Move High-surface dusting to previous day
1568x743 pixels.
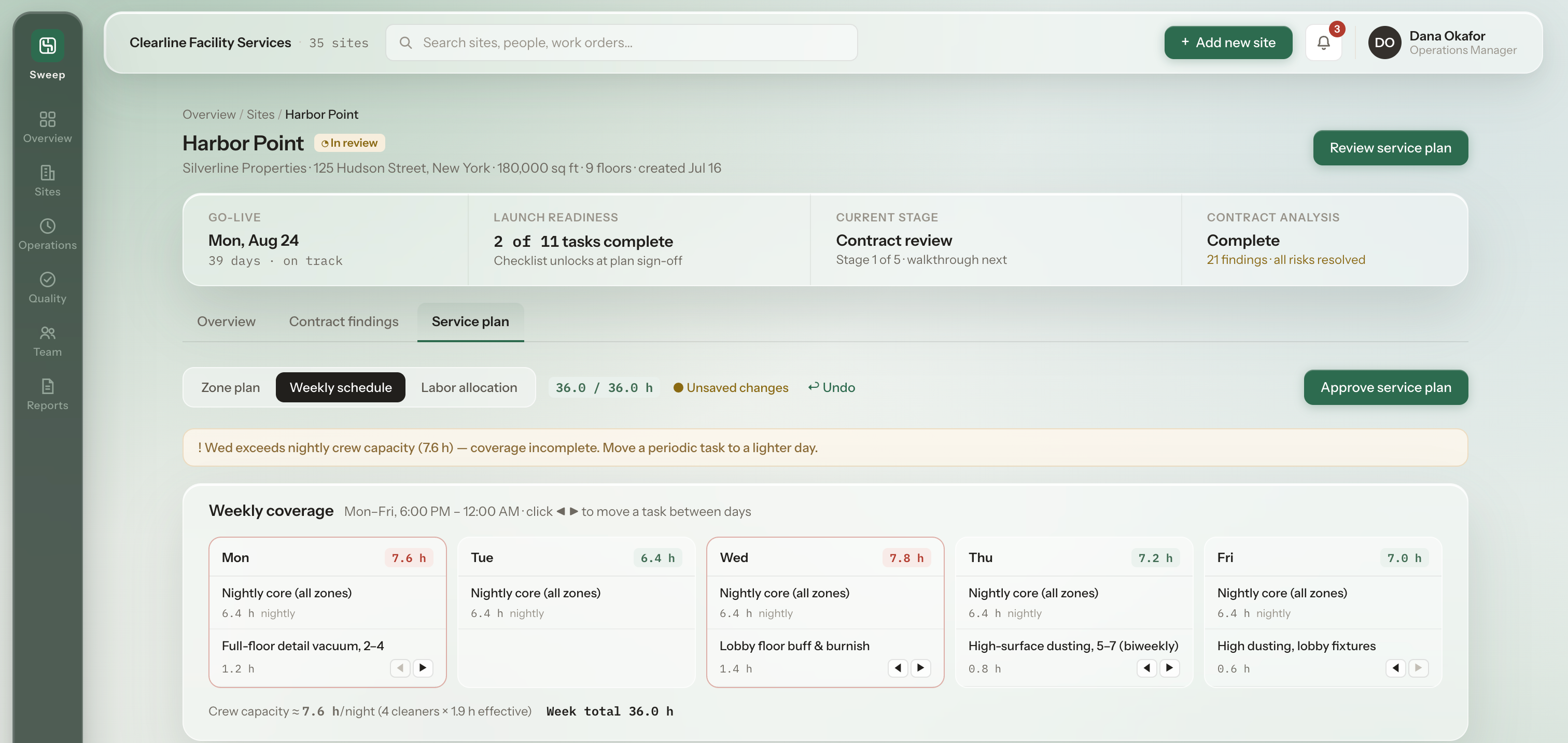pos(1147,667)
